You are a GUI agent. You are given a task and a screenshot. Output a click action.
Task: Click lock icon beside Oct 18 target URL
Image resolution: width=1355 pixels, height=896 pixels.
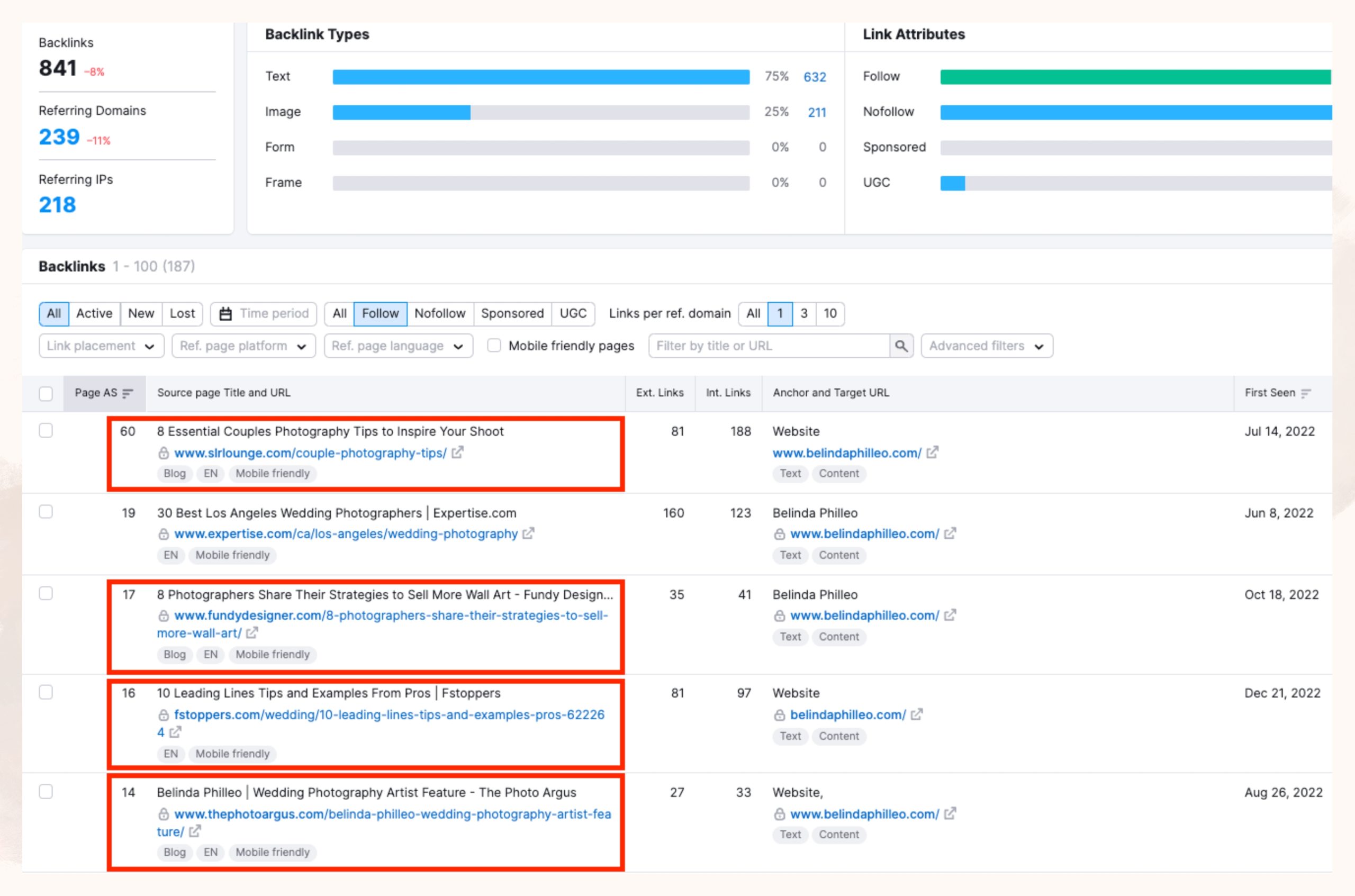point(780,616)
